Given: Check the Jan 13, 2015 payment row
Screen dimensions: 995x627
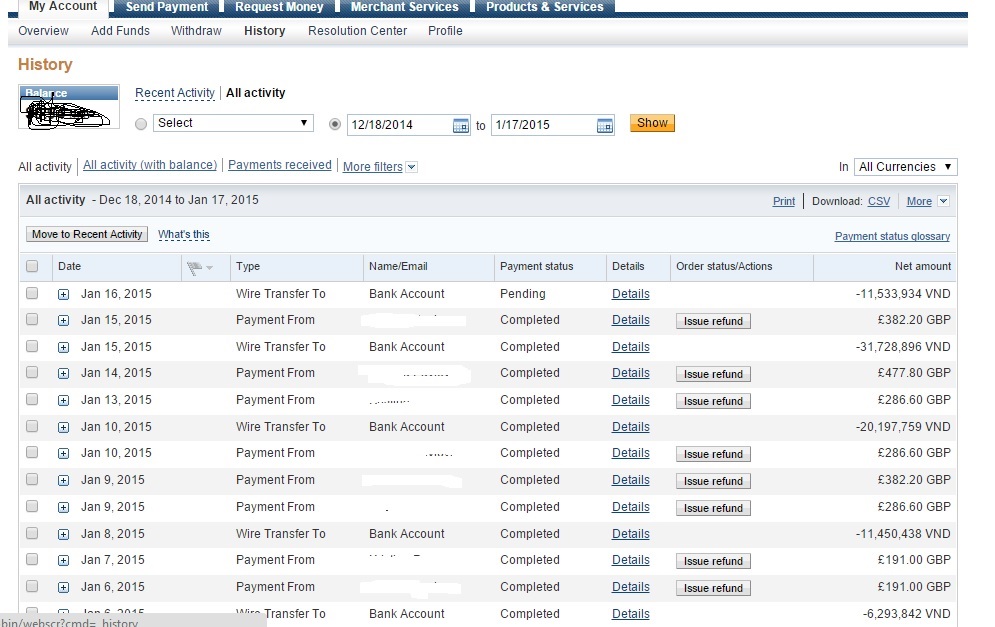Looking at the screenshot, I should click(32, 399).
